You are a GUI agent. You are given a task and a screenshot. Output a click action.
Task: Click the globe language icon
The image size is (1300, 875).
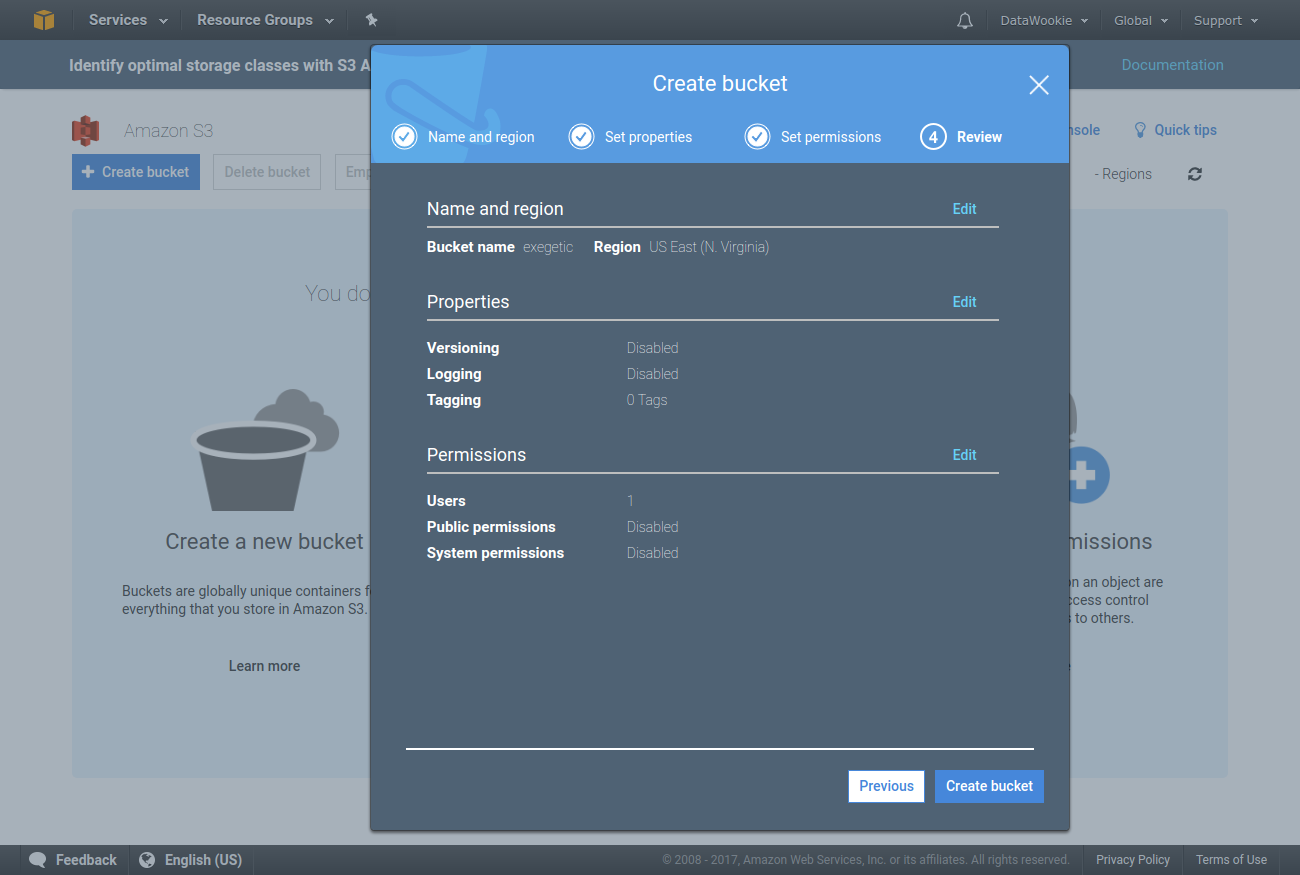click(147, 860)
